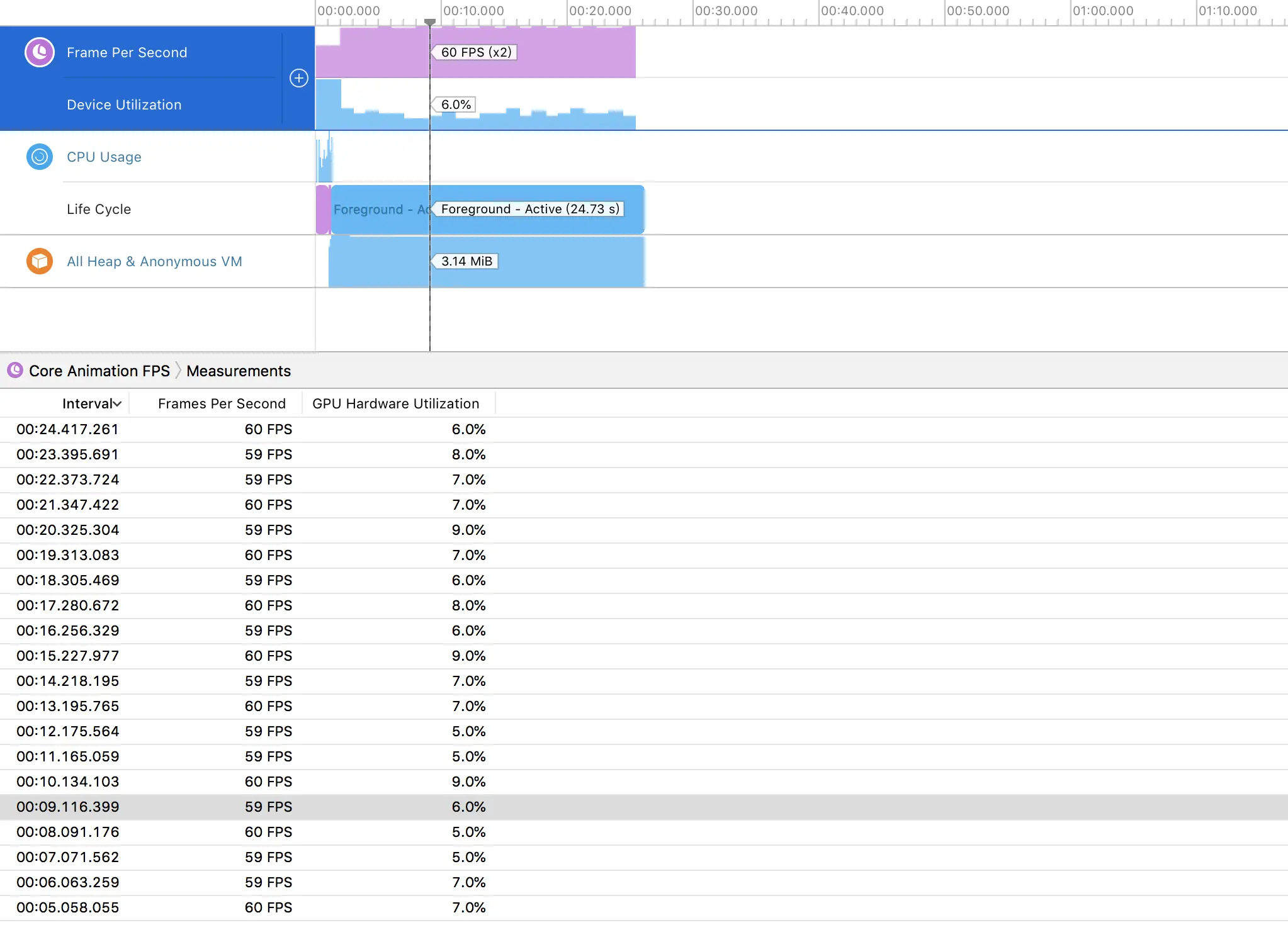Open the Measurements breadcrumb menu
Viewport: 1288px width, 925px height.
tap(239, 371)
